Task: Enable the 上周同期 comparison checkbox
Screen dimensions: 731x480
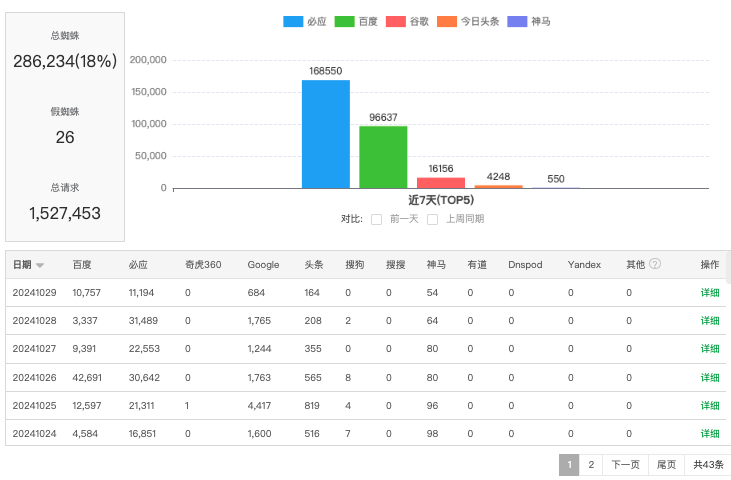Action: click(x=433, y=219)
